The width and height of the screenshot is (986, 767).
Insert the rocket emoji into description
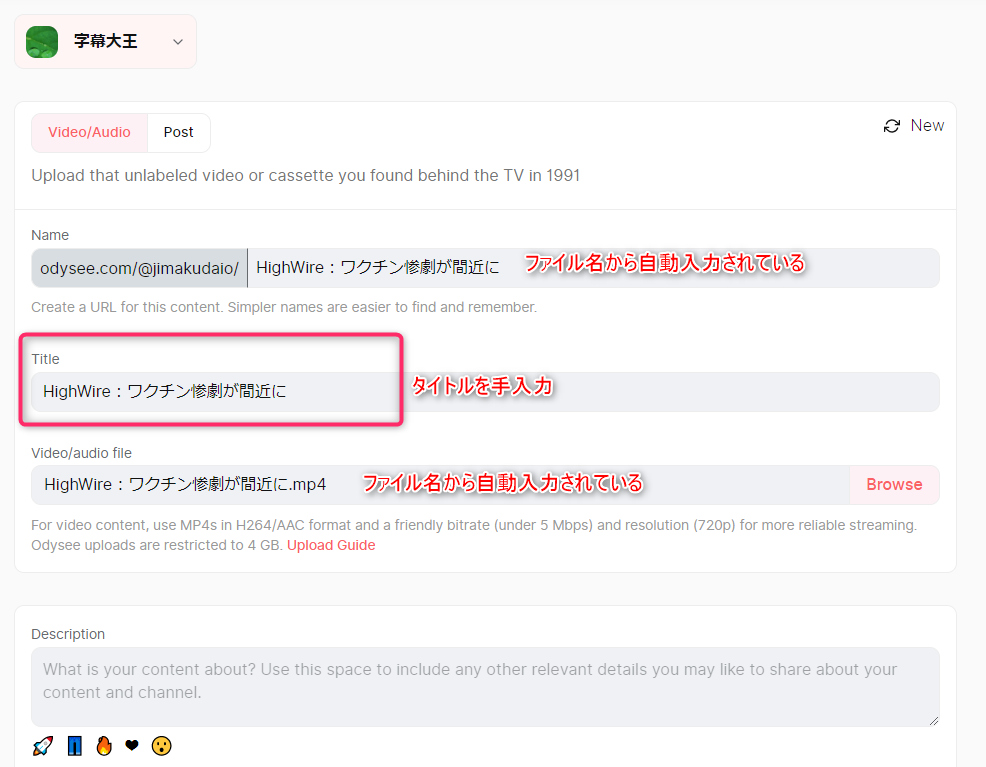42,746
